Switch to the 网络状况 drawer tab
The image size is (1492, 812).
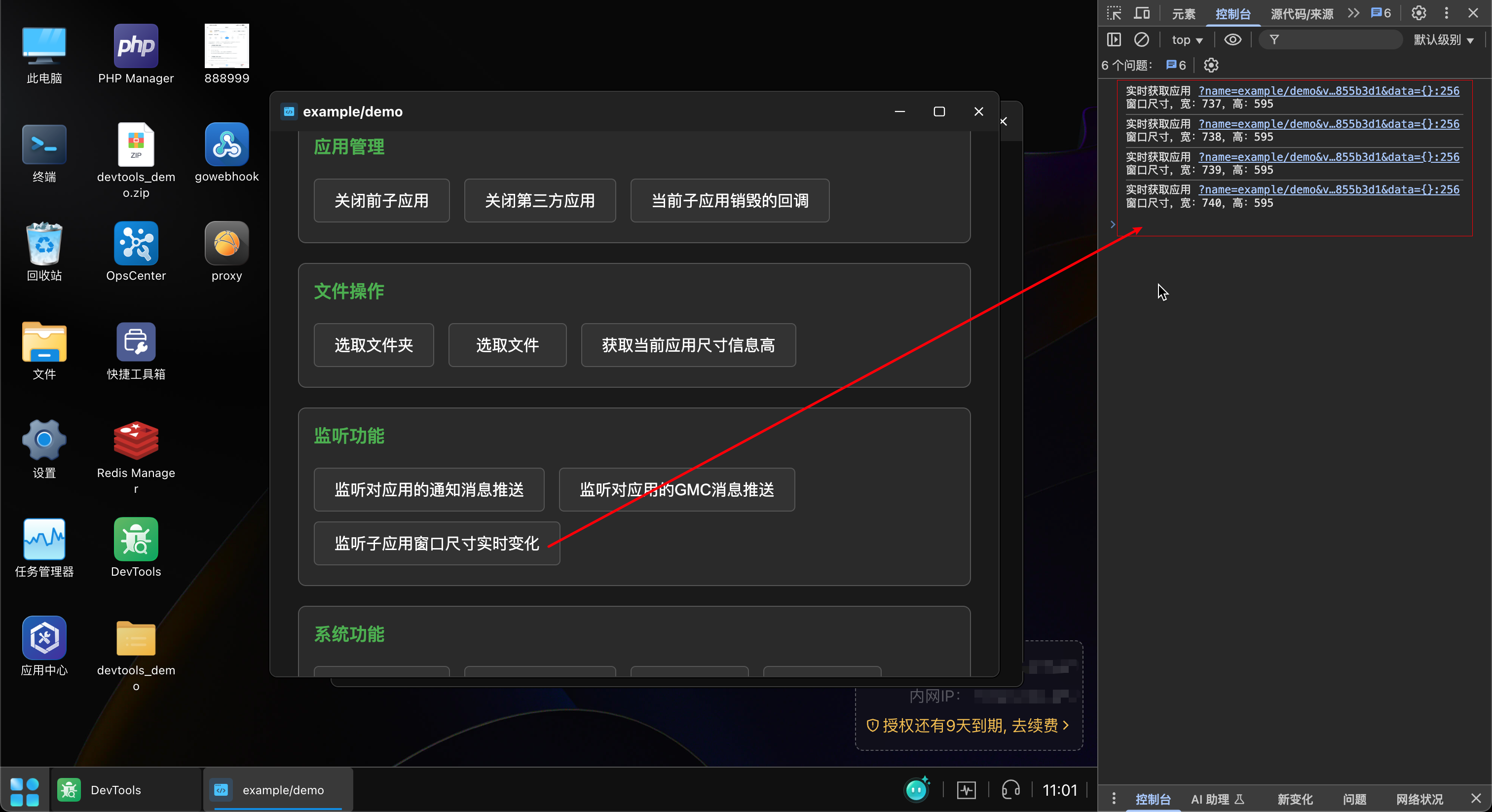tap(1419, 799)
